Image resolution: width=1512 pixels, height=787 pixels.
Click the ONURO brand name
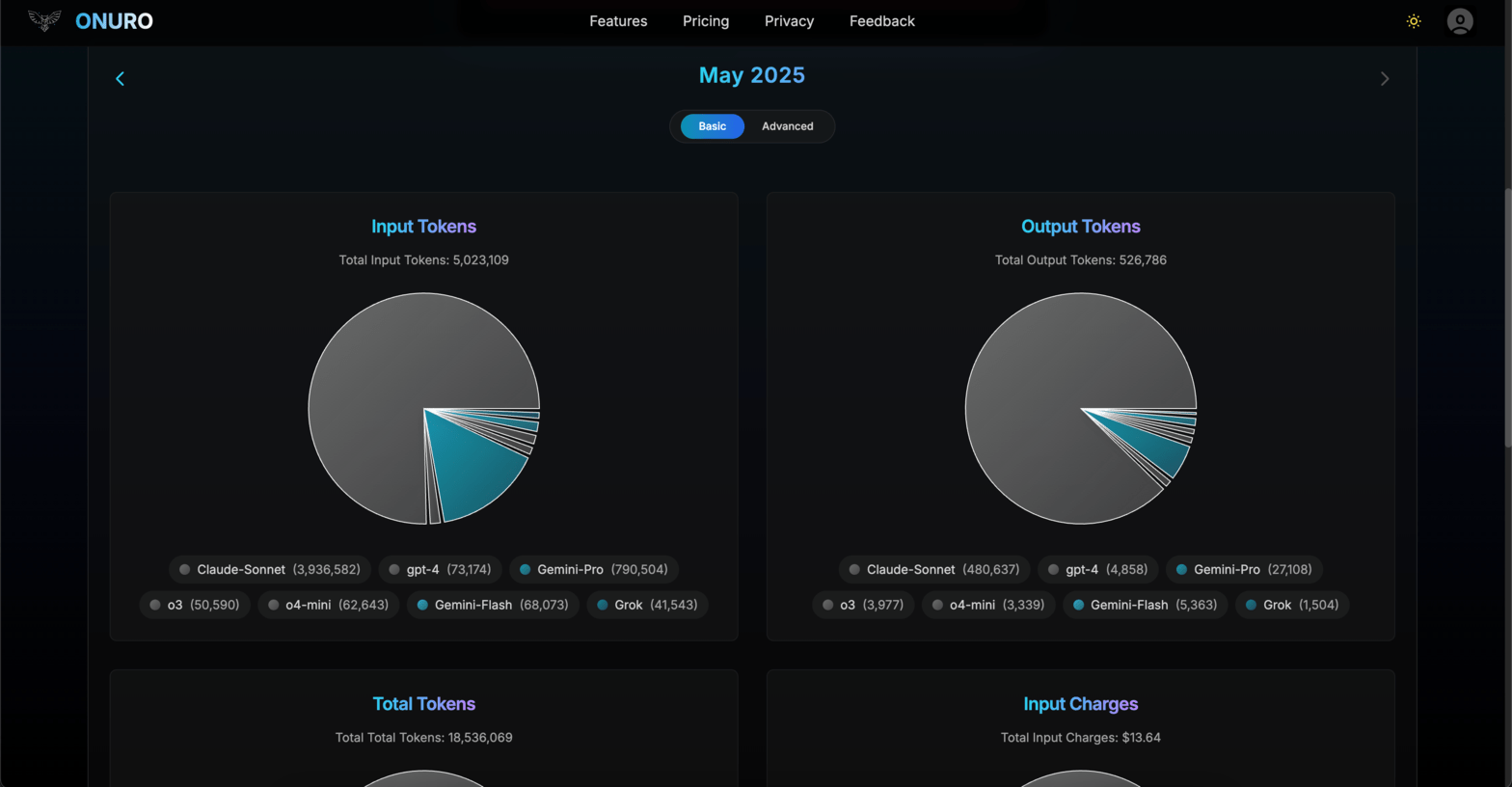pyautogui.click(x=114, y=21)
